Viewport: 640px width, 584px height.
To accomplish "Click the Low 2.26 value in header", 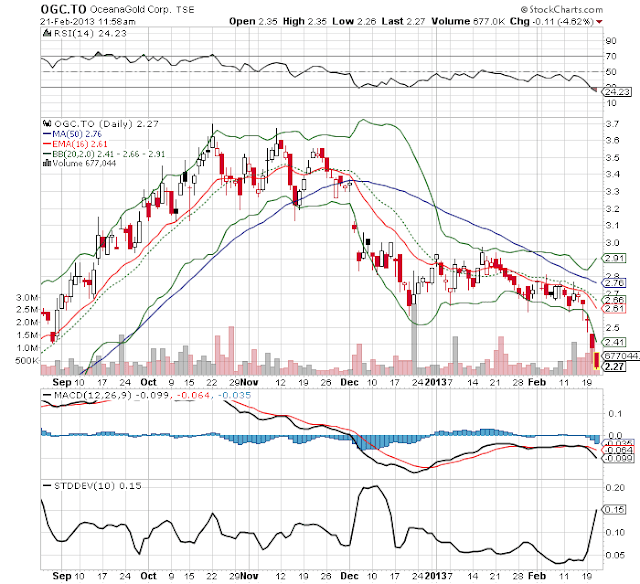I will coord(354,21).
